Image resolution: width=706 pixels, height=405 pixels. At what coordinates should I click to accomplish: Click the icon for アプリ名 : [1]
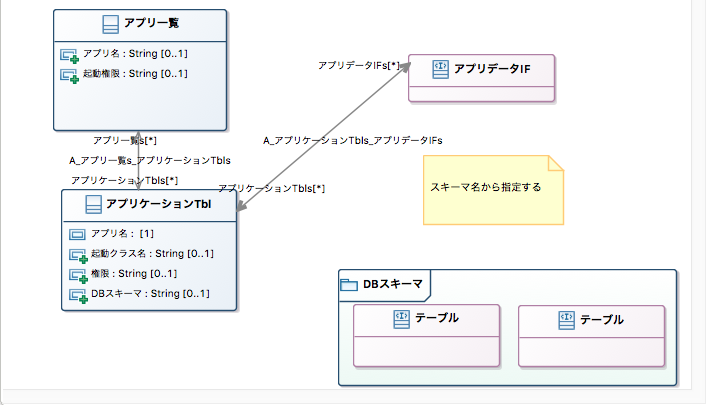[77, 234]
